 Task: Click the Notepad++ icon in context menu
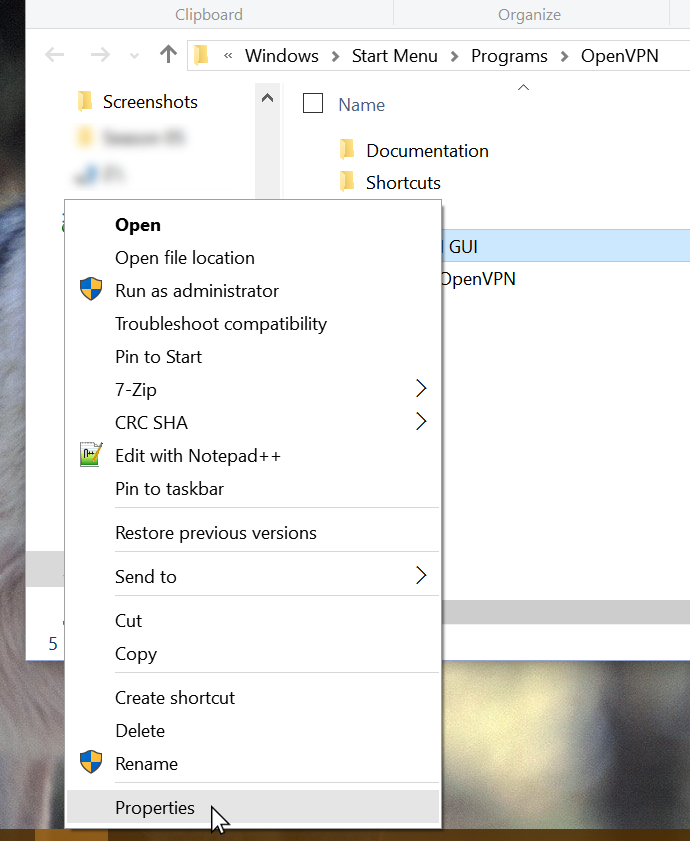tap(91, 455)
